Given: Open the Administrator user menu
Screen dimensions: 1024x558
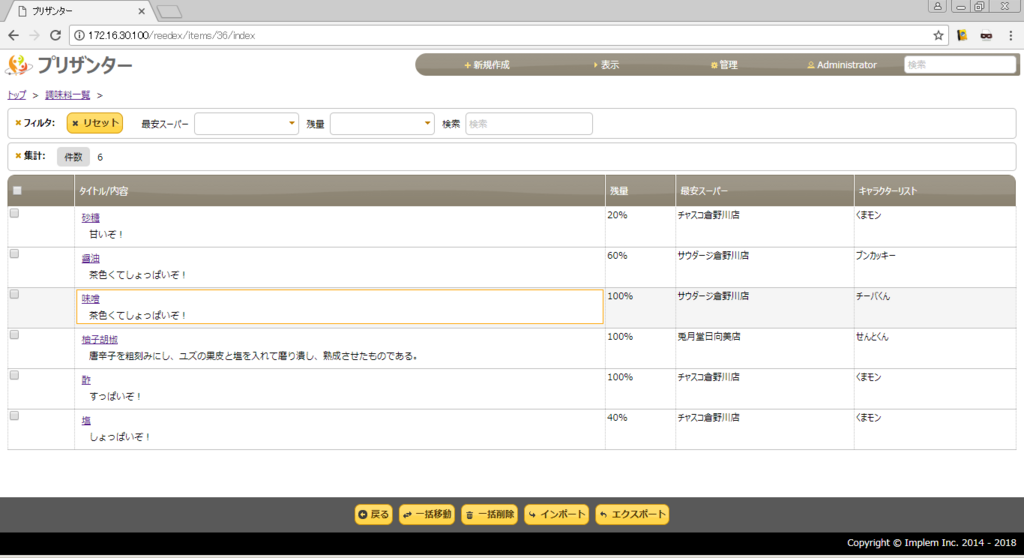Looking at the screenshot, I should (842, 65).
